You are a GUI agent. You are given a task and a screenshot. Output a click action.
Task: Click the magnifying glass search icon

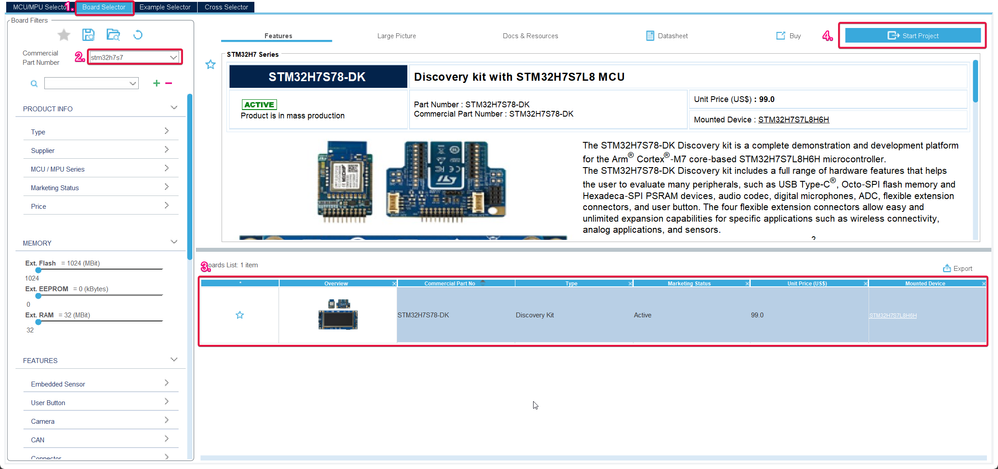pyautogui.click(x=34, y=83)
